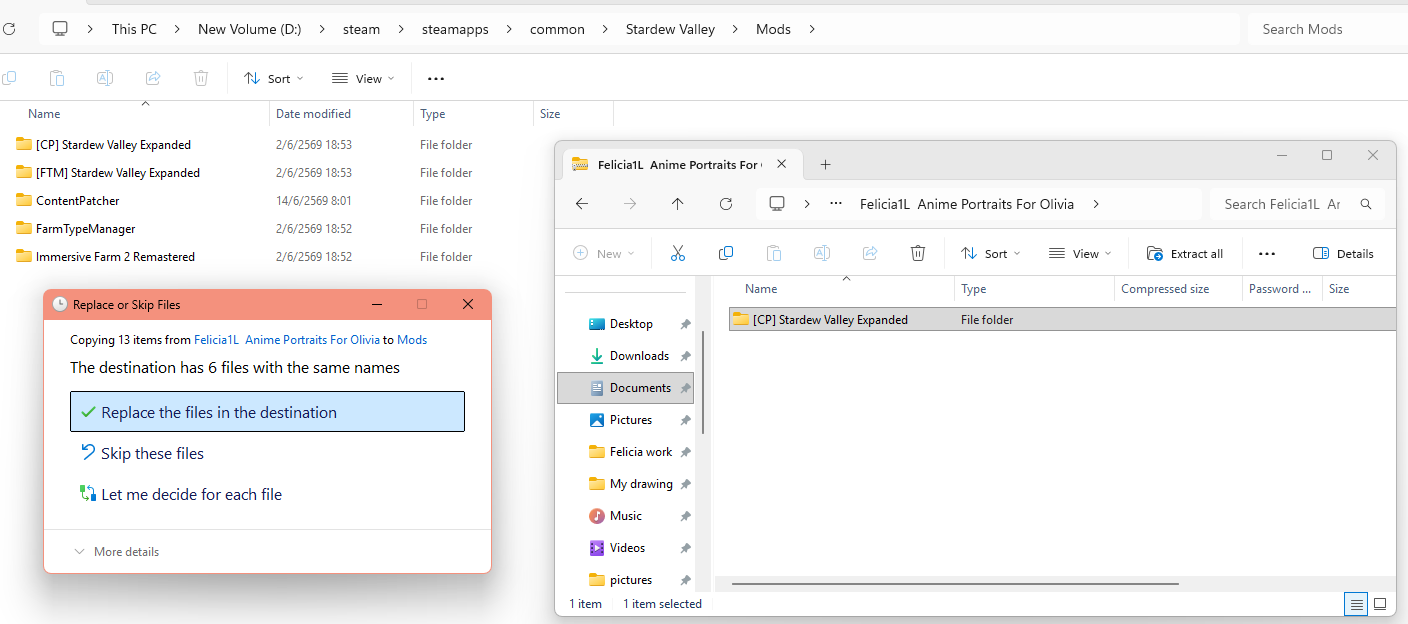Open View dropdown in Mods window
The width and height of the screenshot is (1408, 624).
coord(363,79)
